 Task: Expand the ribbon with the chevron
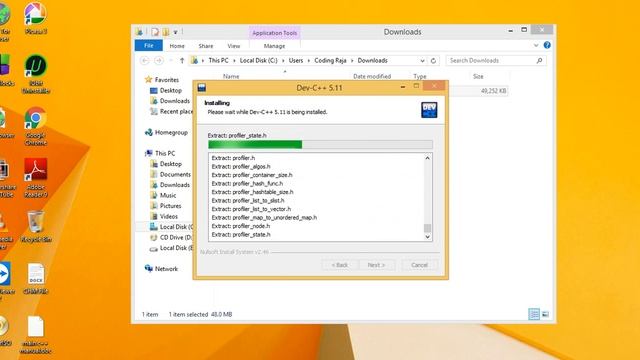tap(536, 45)
